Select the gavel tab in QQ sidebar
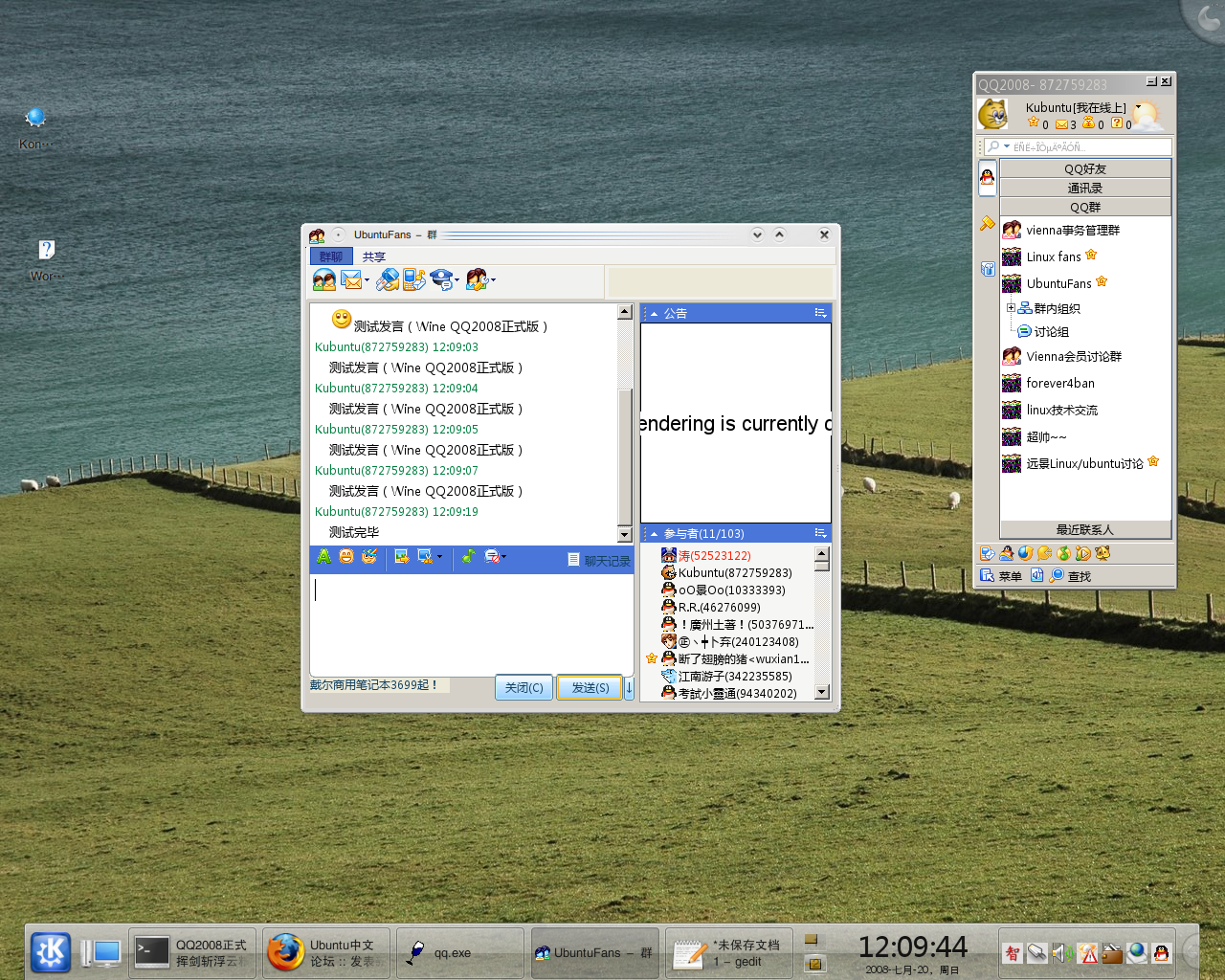 (988, 224)
